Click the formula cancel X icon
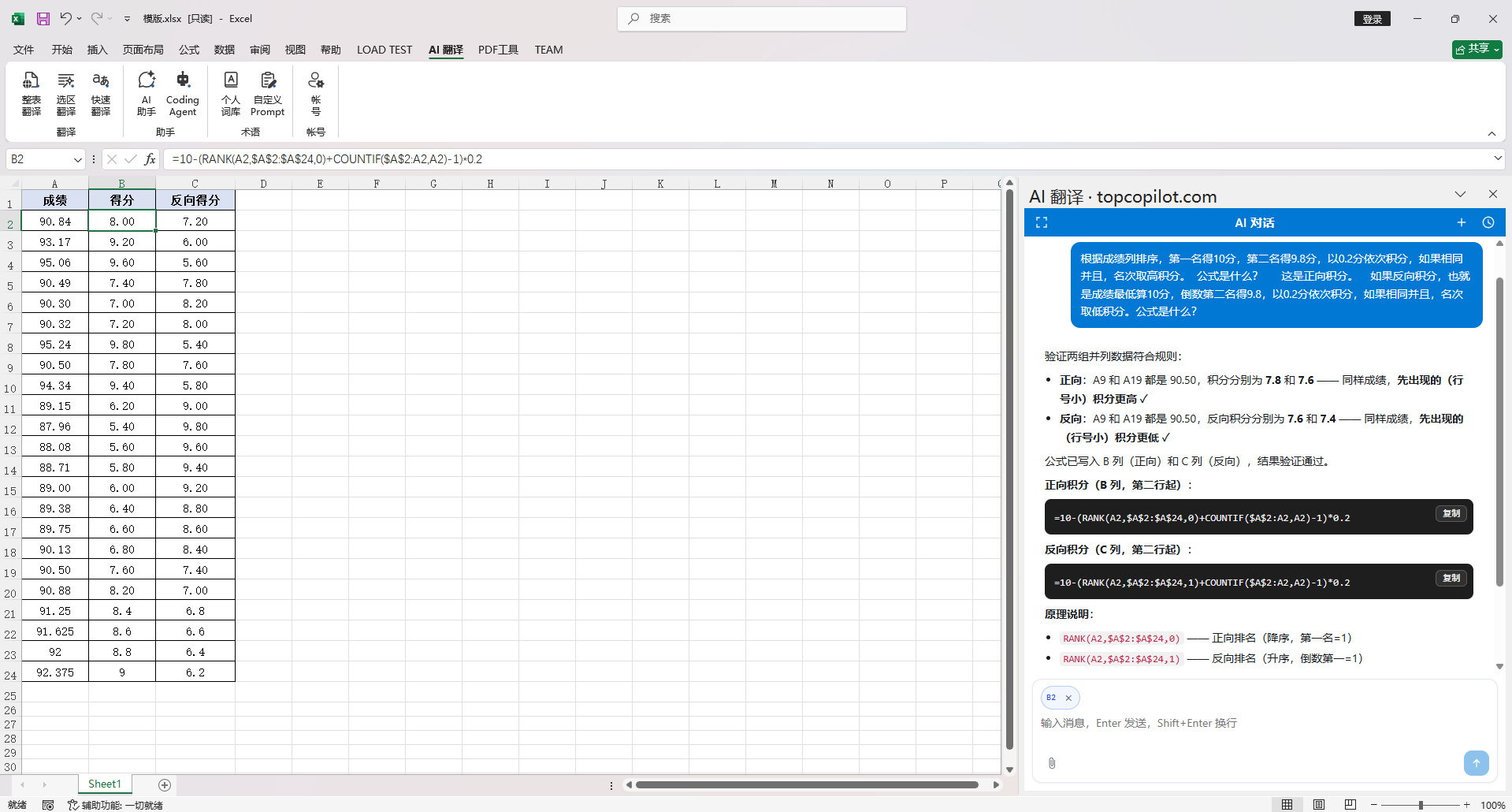Screen dimensions: 1512x812 [112, 159]
